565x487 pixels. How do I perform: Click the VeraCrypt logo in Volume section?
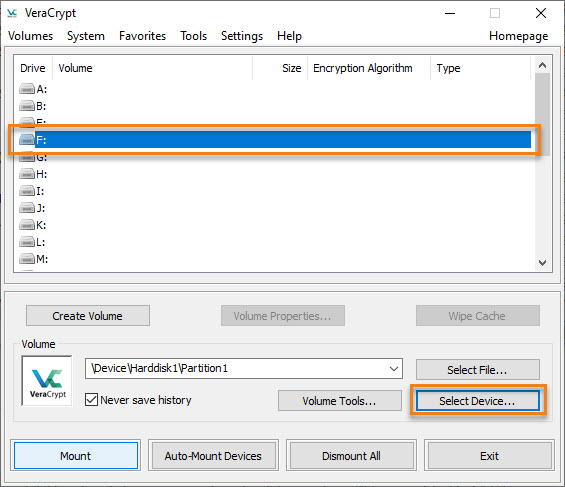coord(47,381)
